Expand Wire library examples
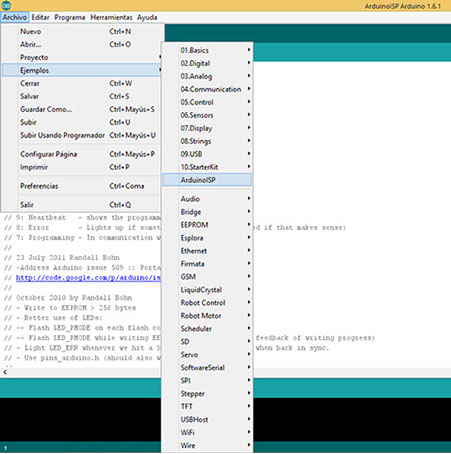Viewport: 451px width, 454px height. 207,446
